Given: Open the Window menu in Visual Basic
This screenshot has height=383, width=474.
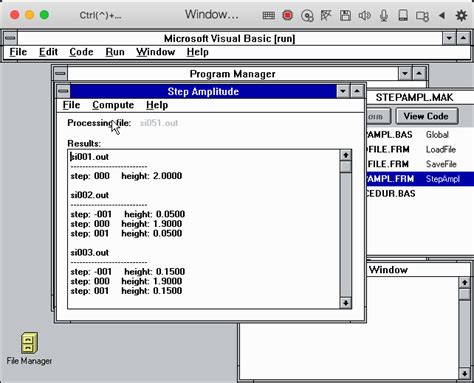Looking at the screenshot, I should pyautogui.click(x=156, y=52).
